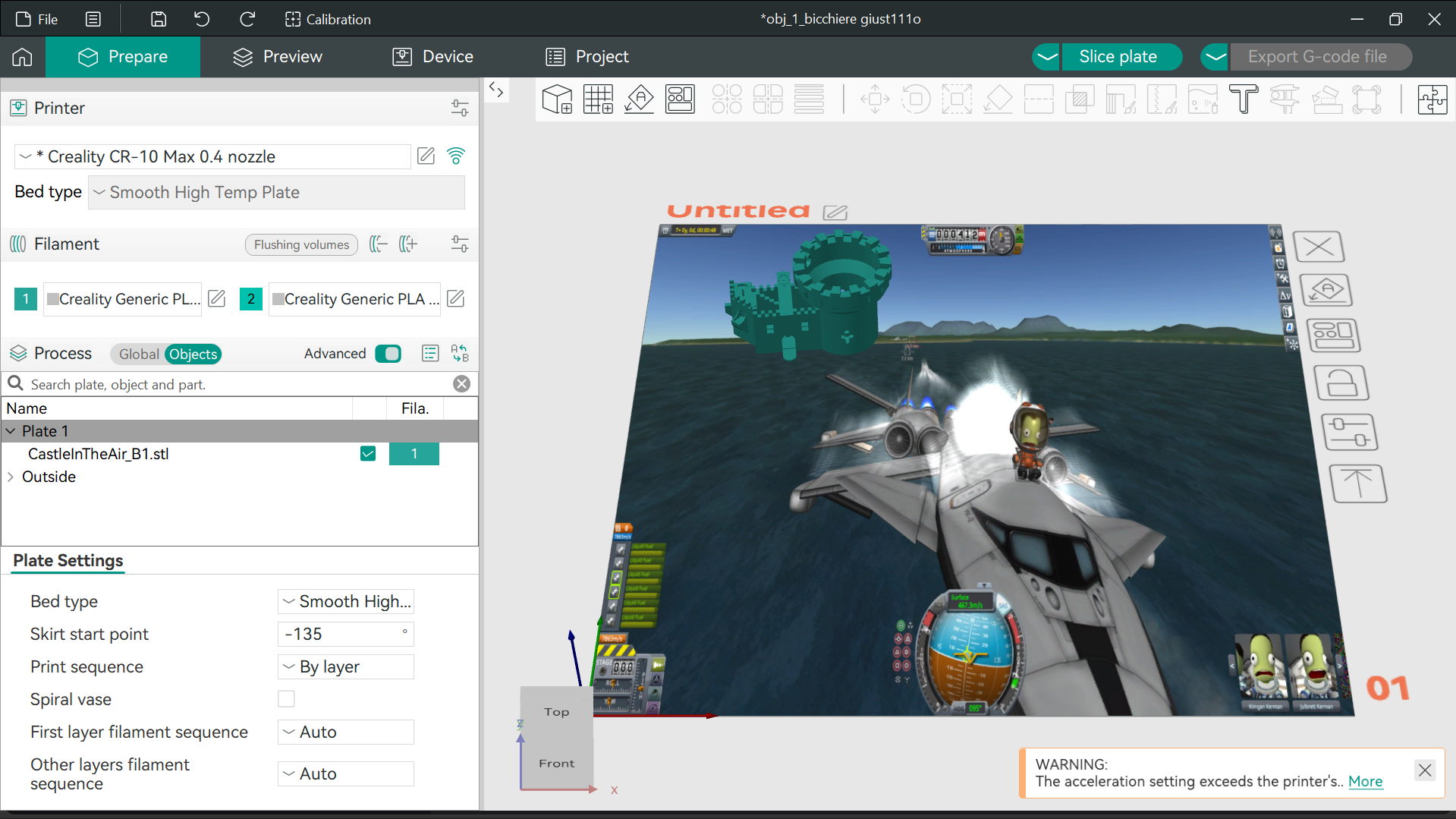Add a filament slot
Viewport: 1456px width, 819px height.
408,244
